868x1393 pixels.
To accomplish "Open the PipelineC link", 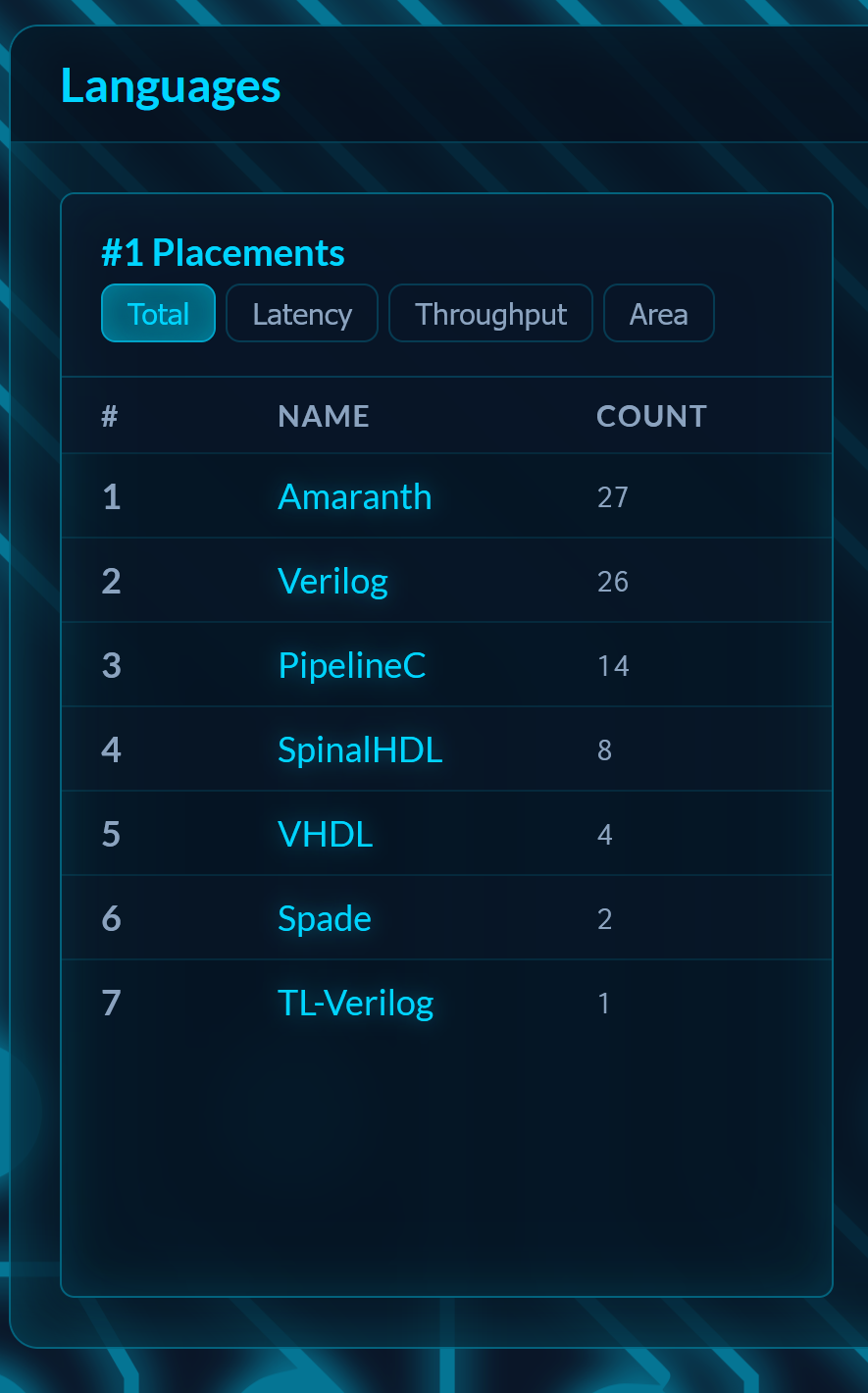I will coord(351,666).
